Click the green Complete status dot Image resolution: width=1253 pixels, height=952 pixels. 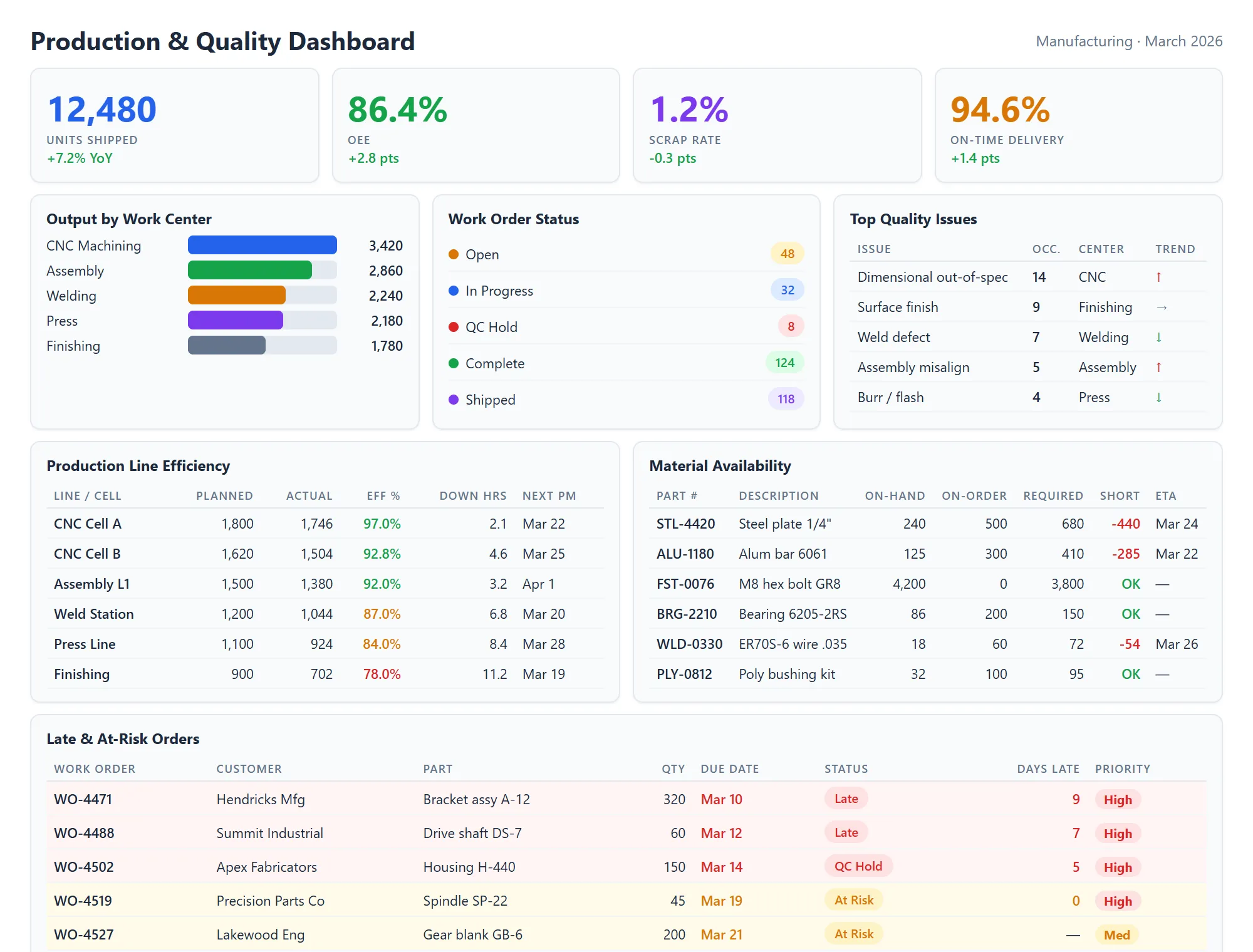(x=454, y=363)
